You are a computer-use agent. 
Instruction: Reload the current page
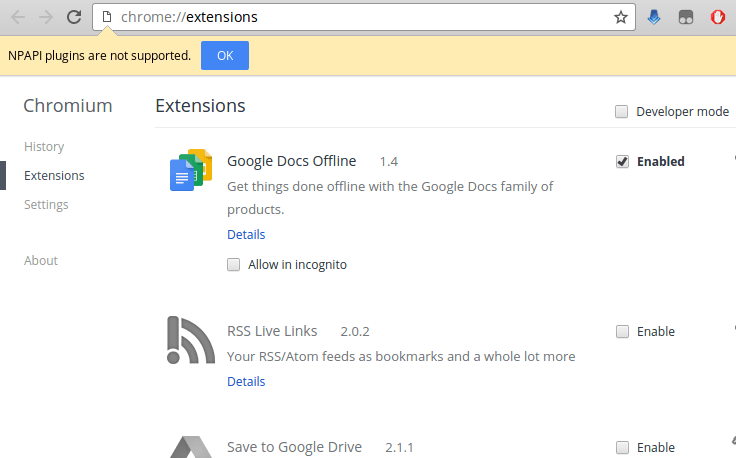tap(74, 17)
